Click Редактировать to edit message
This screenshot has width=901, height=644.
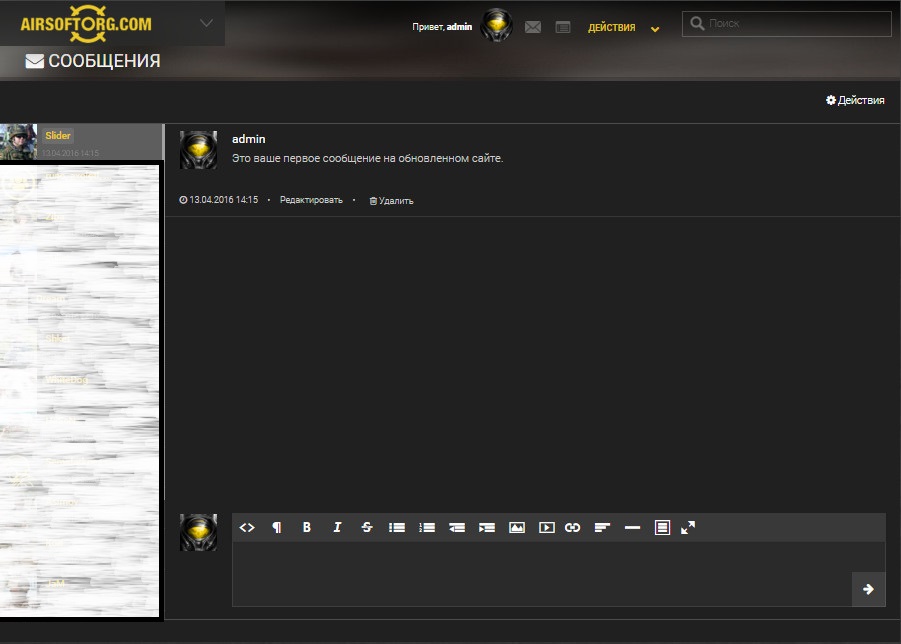coord(311,200)
